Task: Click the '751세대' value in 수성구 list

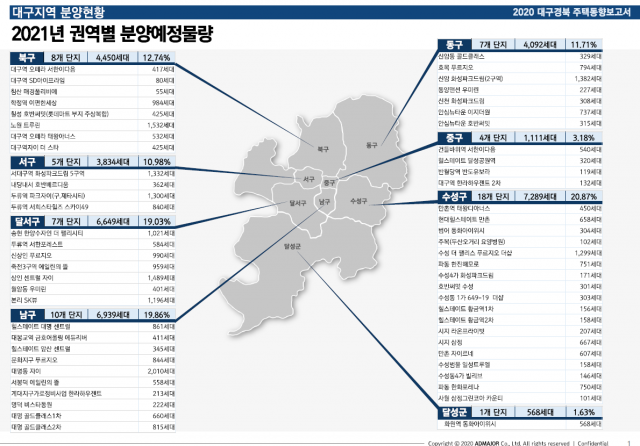Action: (x=590, y=264)
